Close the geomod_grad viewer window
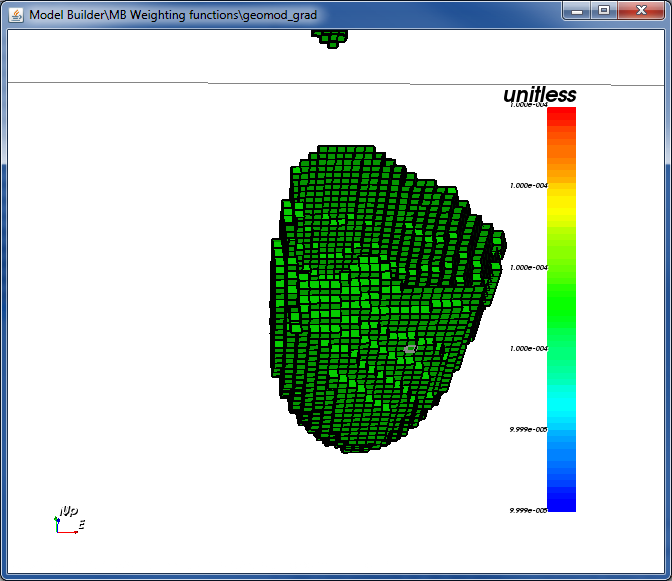This screenshot has width=672, height=581. click(x=641, y=10)
